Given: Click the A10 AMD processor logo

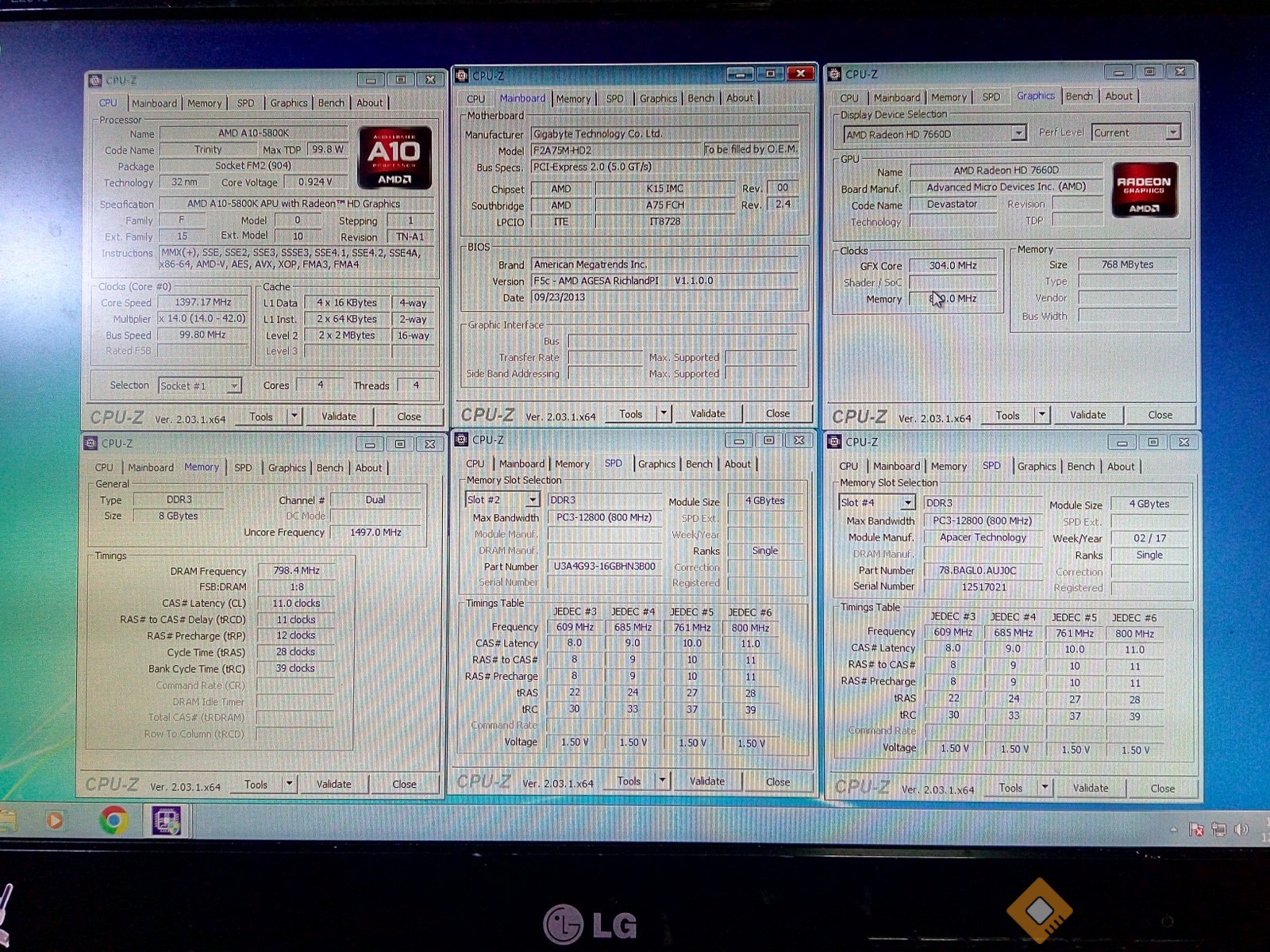Looking at the screenshot, I should pyautogui.click(x=394, y=157).
